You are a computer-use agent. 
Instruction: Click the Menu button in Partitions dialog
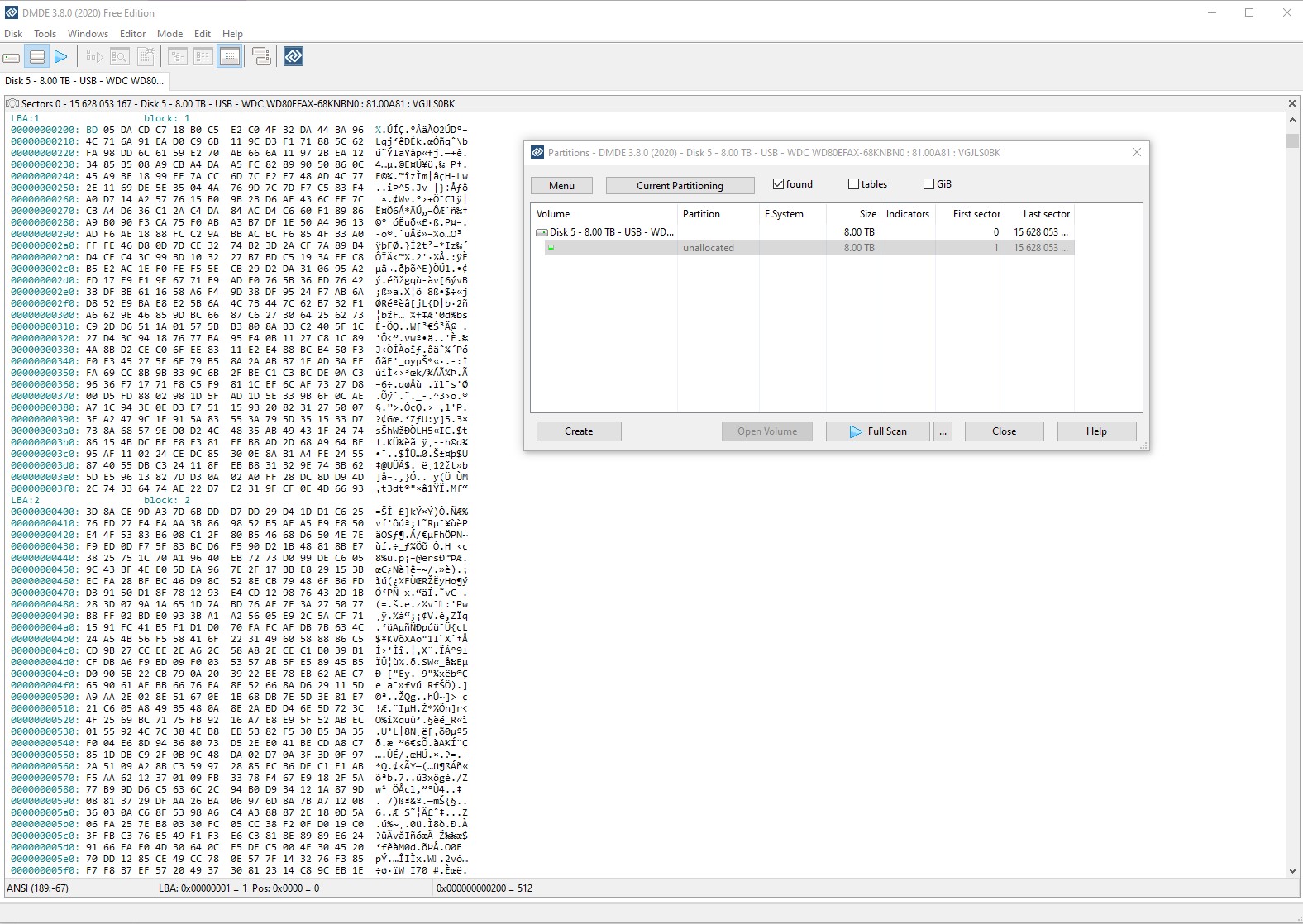[x=561, y=186]
